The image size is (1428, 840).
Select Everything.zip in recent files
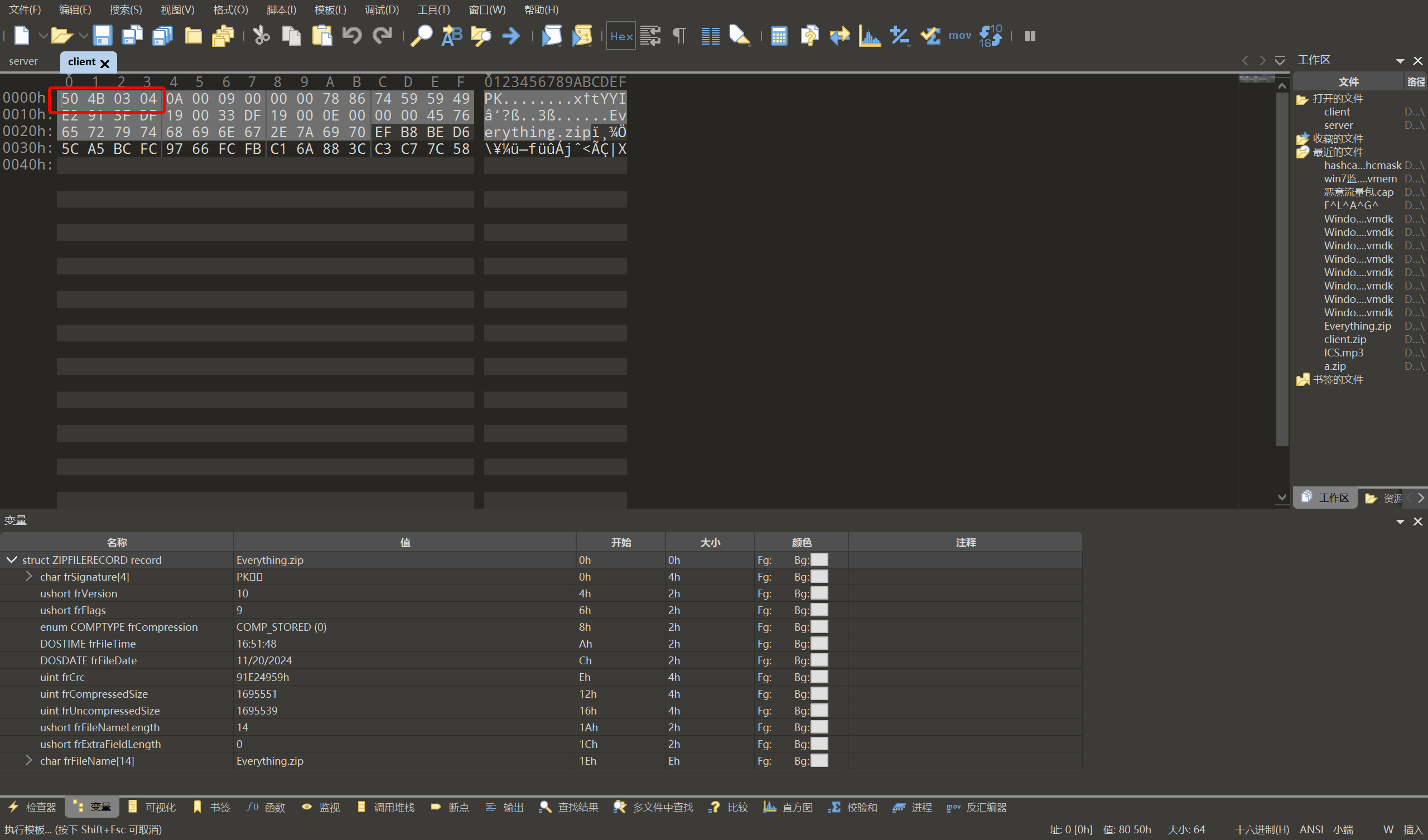(1357, 326)
